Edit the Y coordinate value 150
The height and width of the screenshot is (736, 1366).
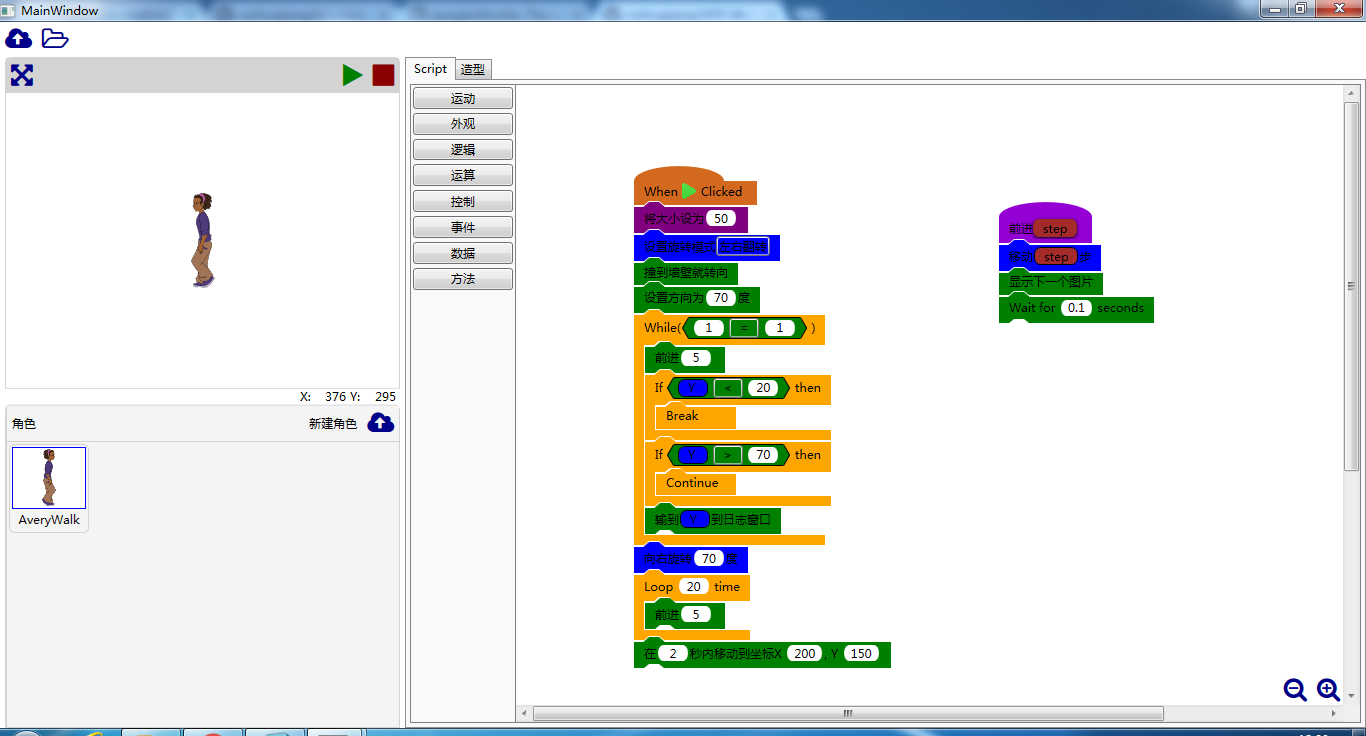click(x=861, y=654)
